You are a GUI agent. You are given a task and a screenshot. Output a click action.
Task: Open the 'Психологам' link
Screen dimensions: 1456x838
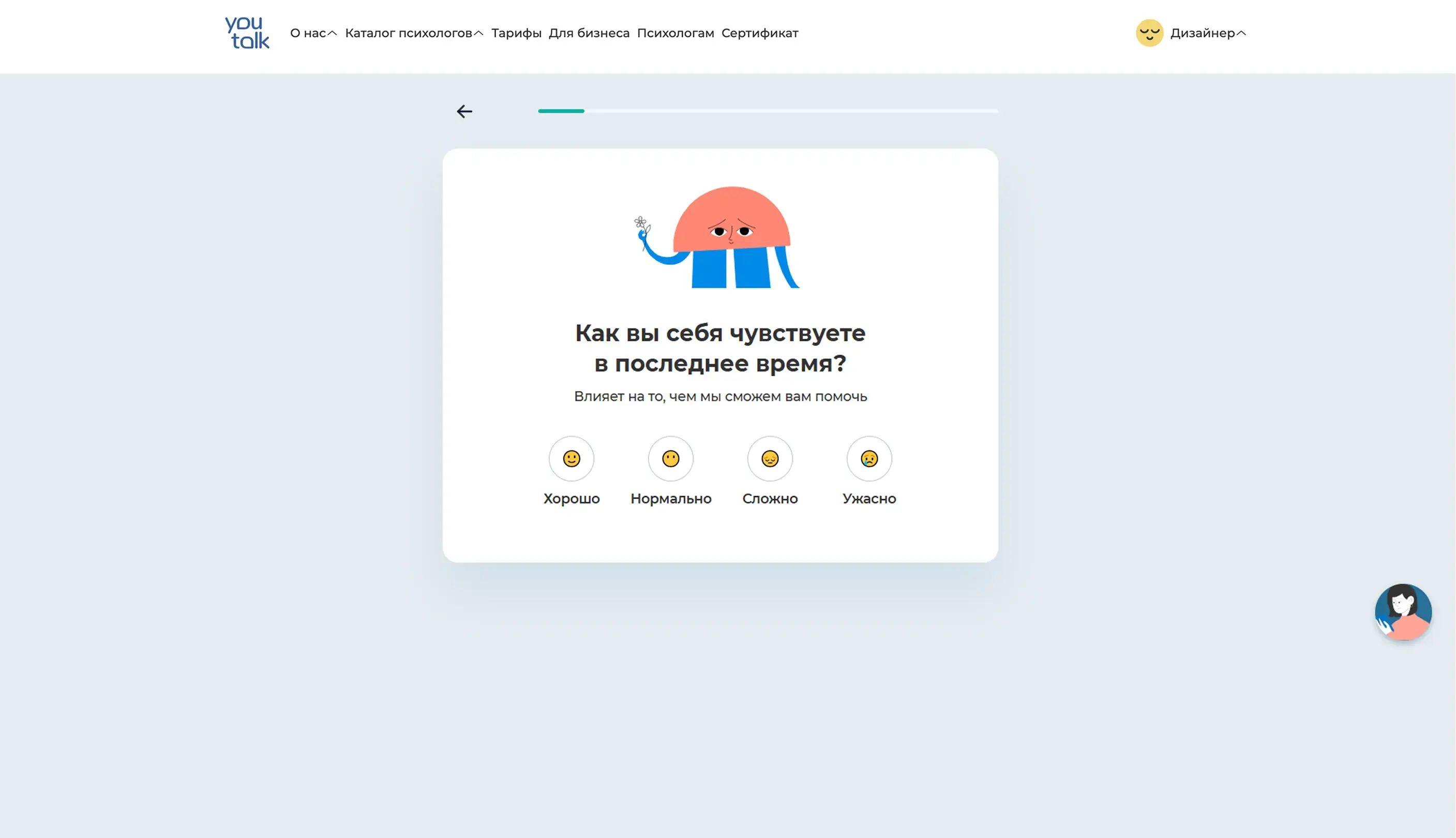(x=675, y=34)
